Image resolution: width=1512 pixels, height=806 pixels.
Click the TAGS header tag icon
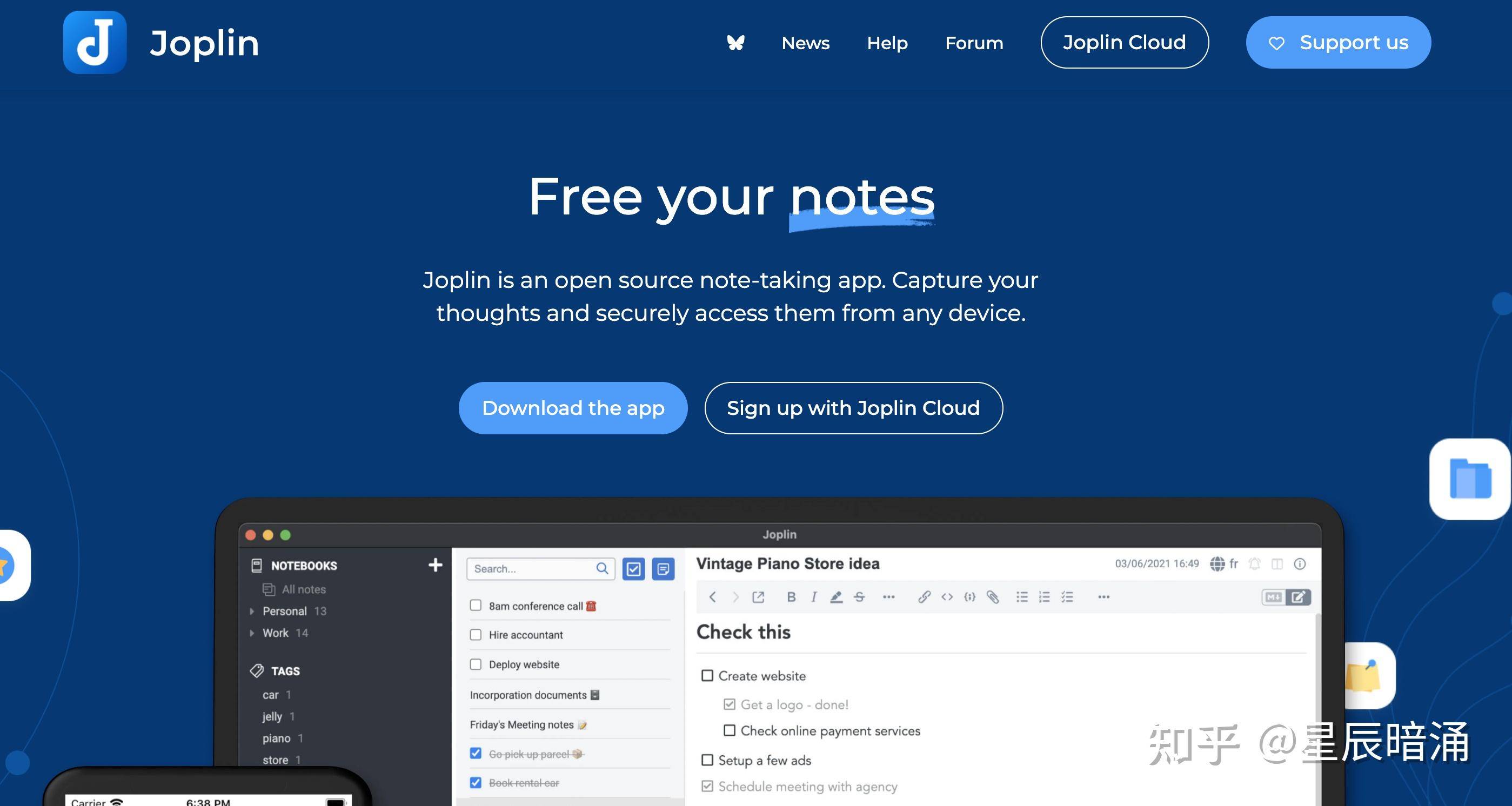click(x=257, y=670)
